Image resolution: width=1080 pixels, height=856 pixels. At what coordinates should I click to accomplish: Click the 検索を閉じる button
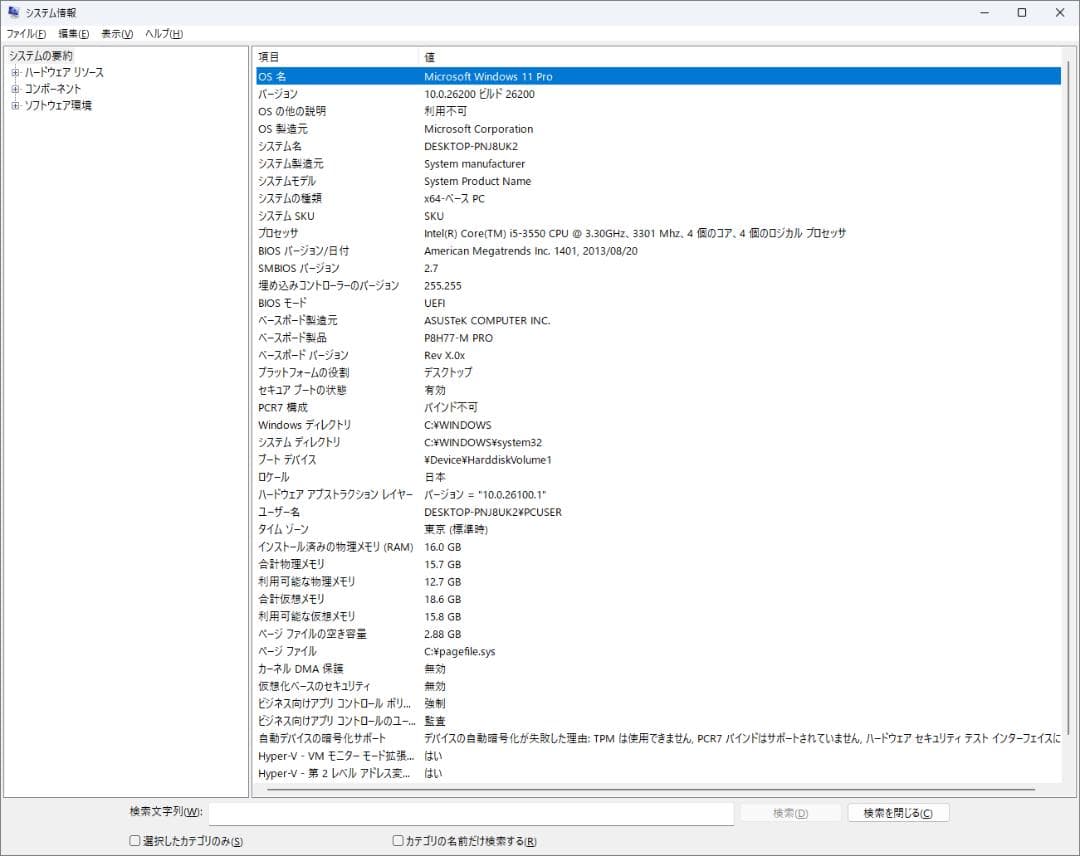click(x=897, y=812)
